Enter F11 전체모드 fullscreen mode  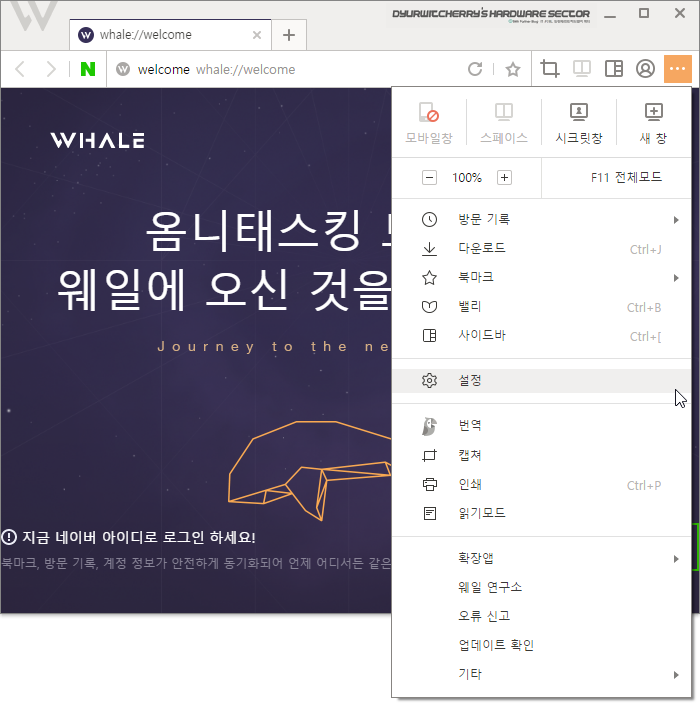pyautogui.click(x=626, y=178)
